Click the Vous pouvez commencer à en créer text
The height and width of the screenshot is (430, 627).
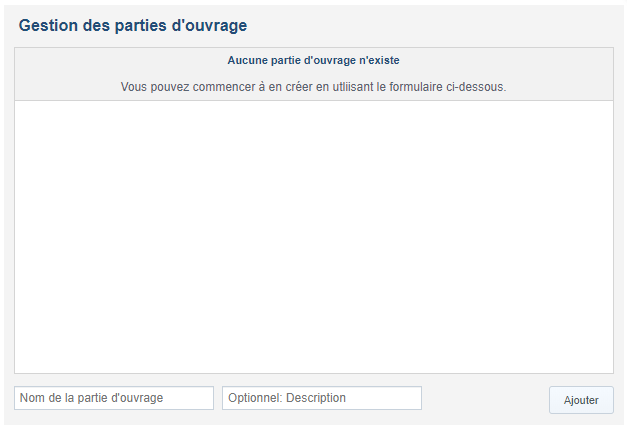tap(313, 87)
